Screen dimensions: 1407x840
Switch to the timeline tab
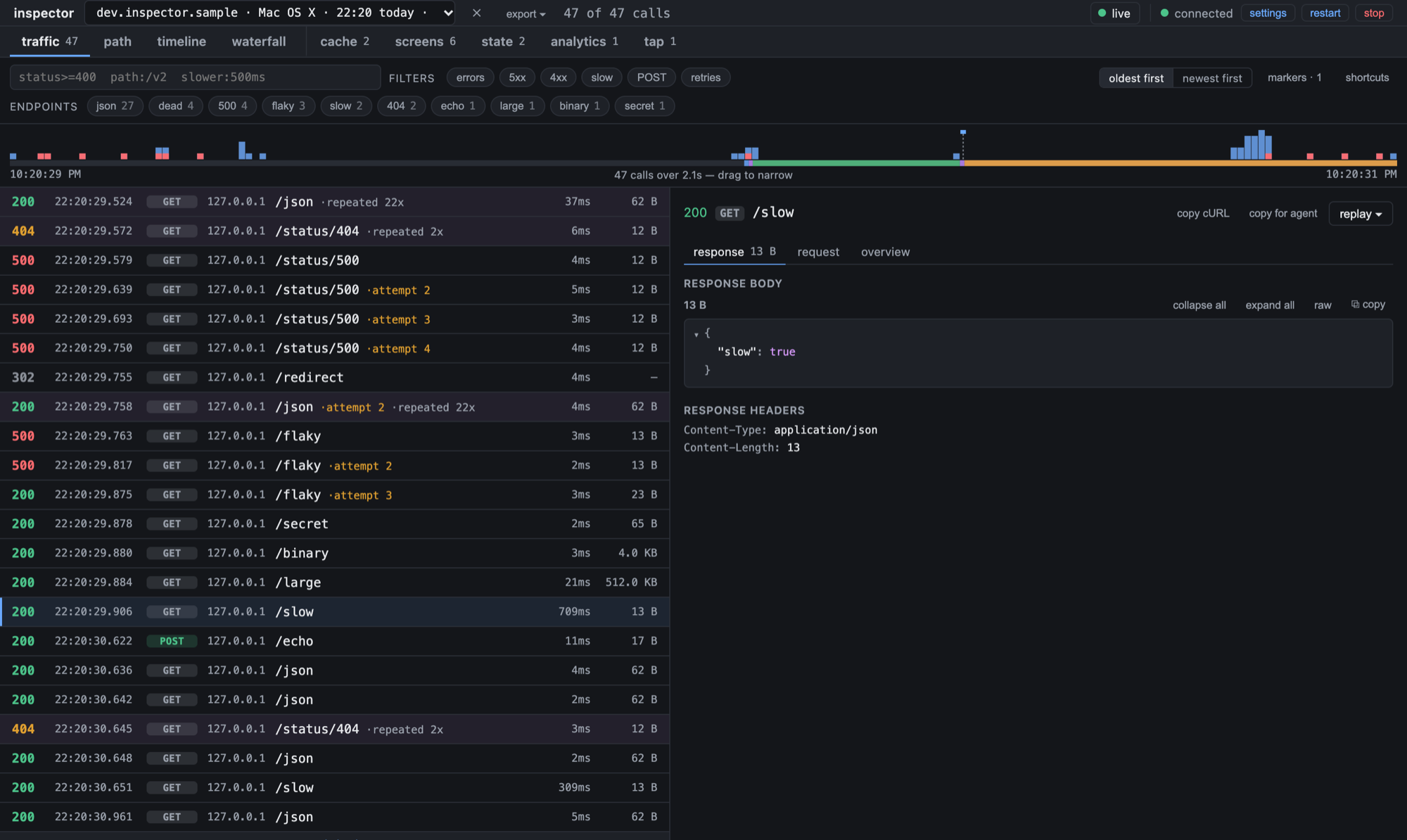point(182,42)
